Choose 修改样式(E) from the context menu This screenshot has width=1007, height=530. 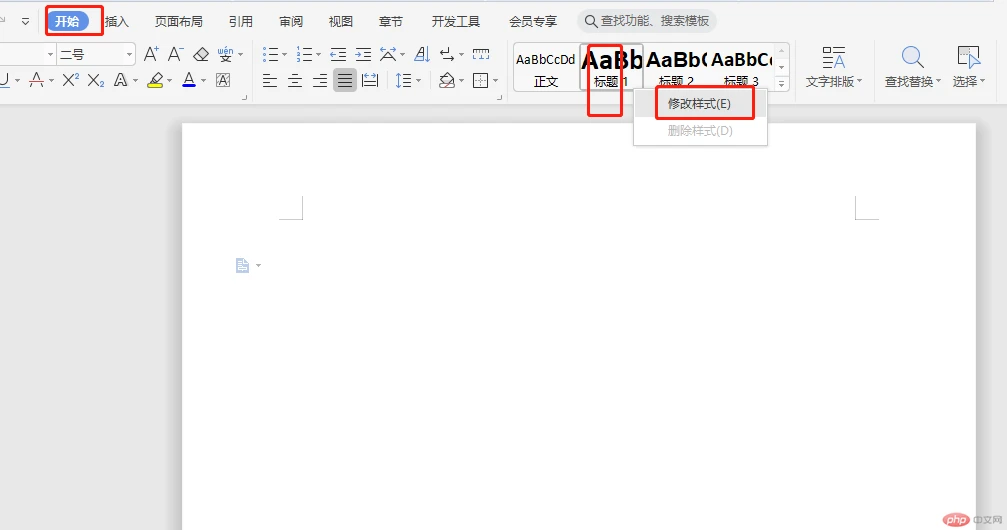click(x=699, y=104)
